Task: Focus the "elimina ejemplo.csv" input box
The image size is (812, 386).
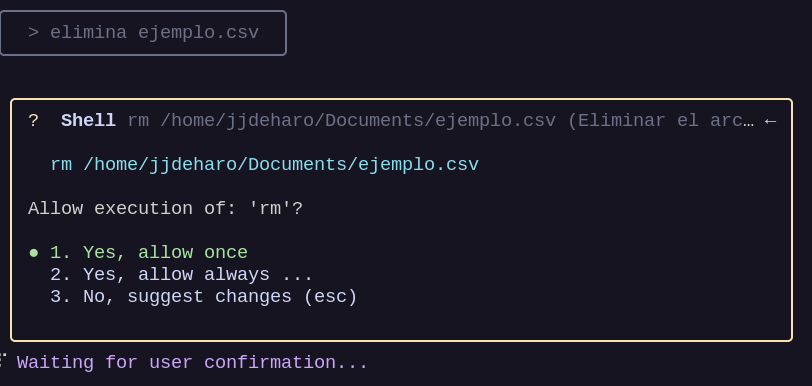Action: coord(143,33)
